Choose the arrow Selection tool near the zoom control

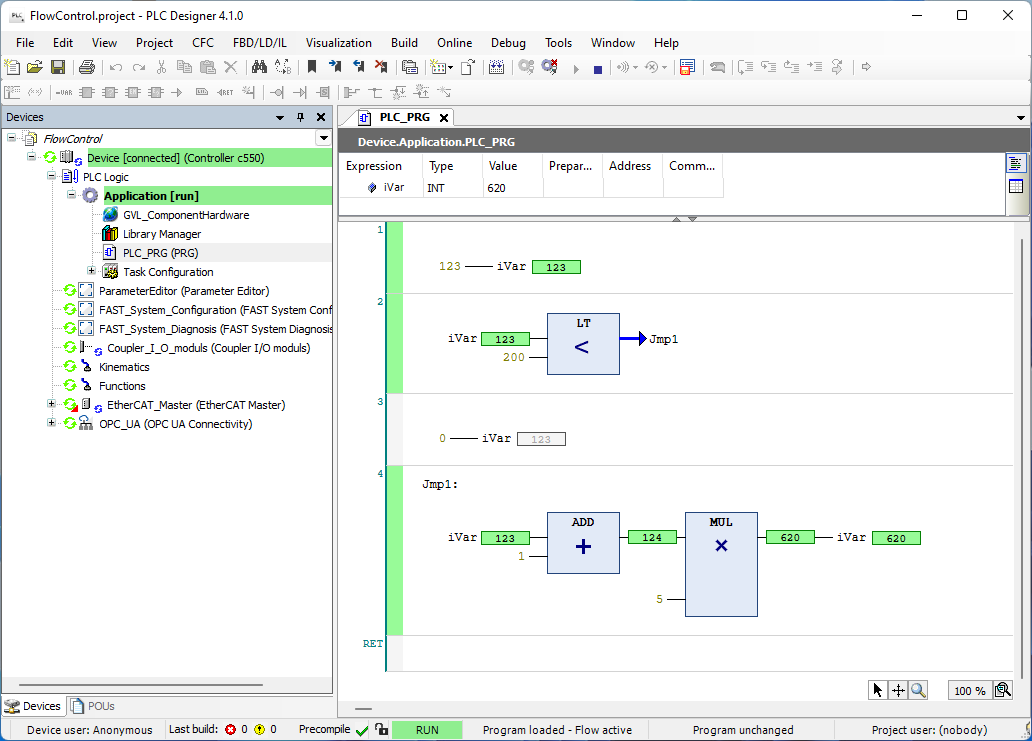(x=877, y=689)
